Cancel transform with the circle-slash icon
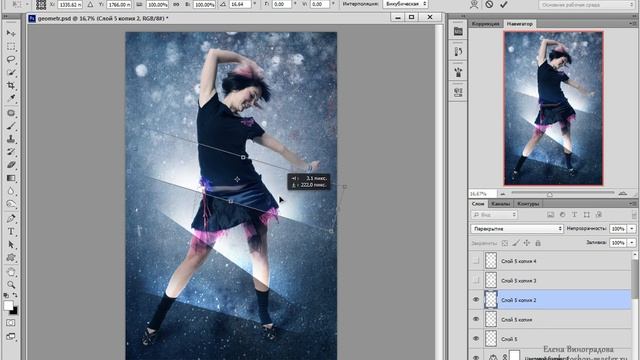640x360 pixels. pyautogui.click(x=489, y=4)
